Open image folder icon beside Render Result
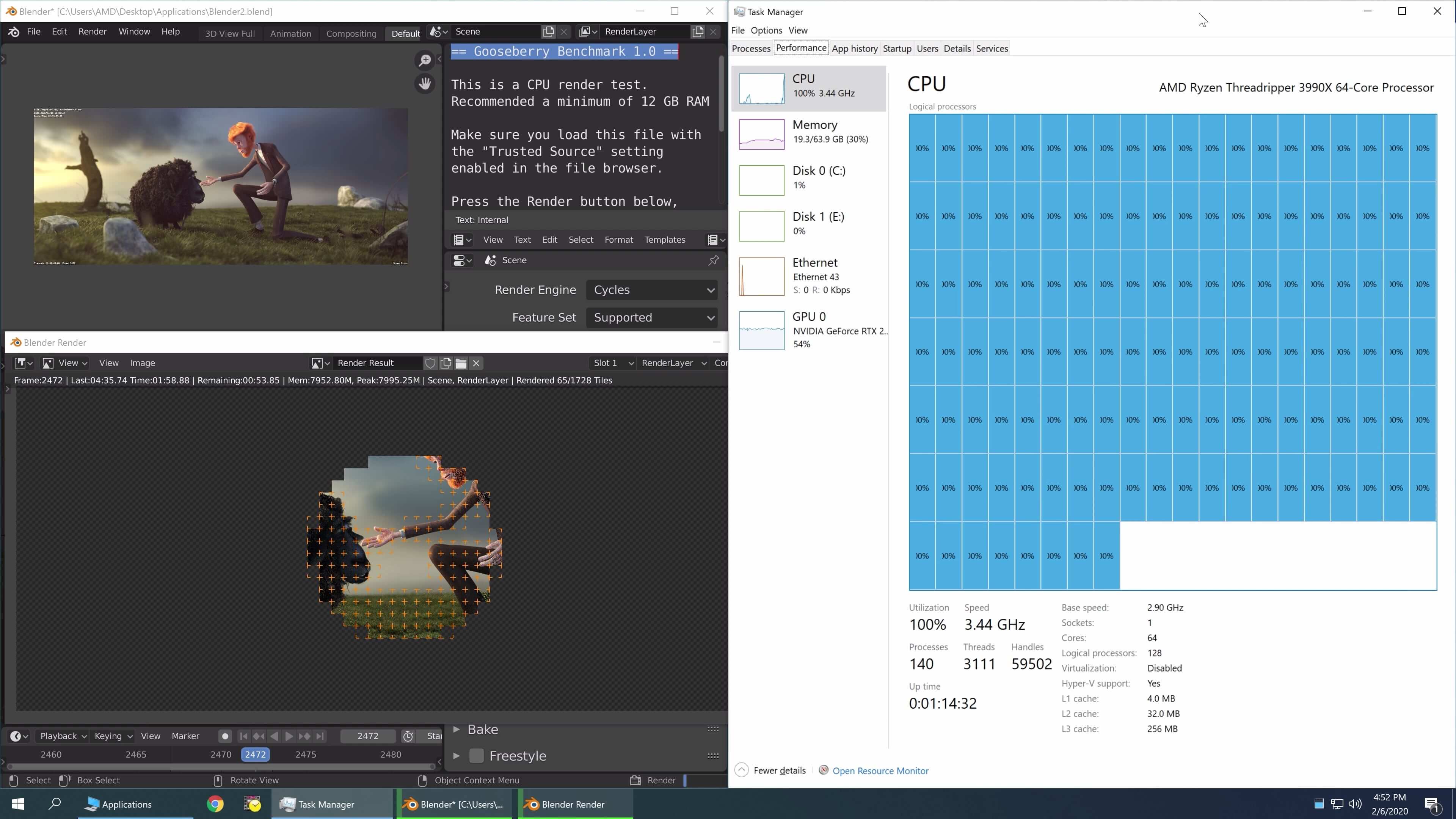1456x819 pixels. coord(461,363)
